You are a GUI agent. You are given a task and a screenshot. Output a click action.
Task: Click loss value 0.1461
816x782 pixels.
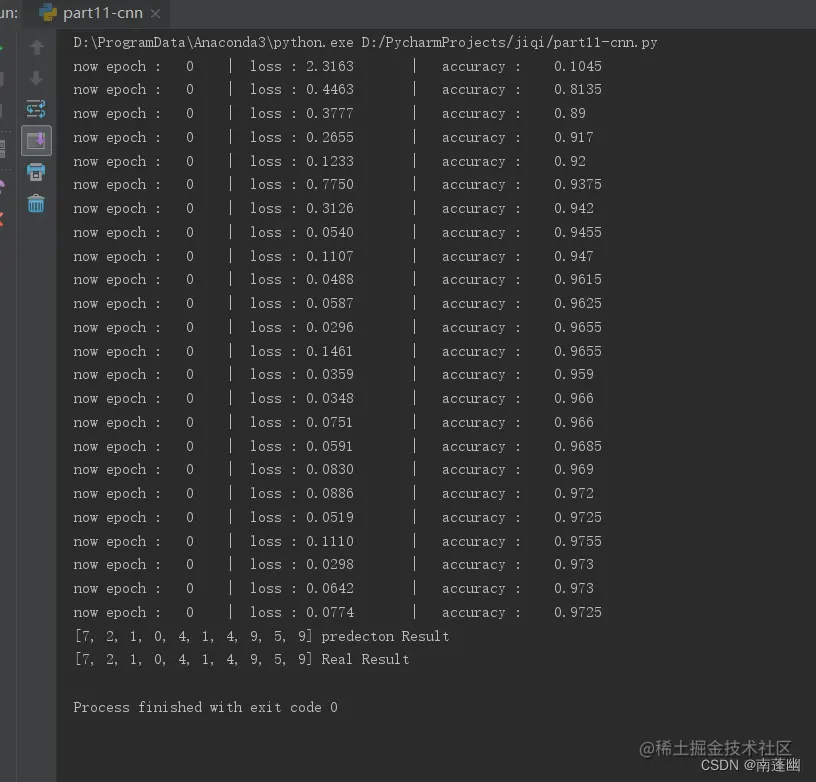pos(330,351)
